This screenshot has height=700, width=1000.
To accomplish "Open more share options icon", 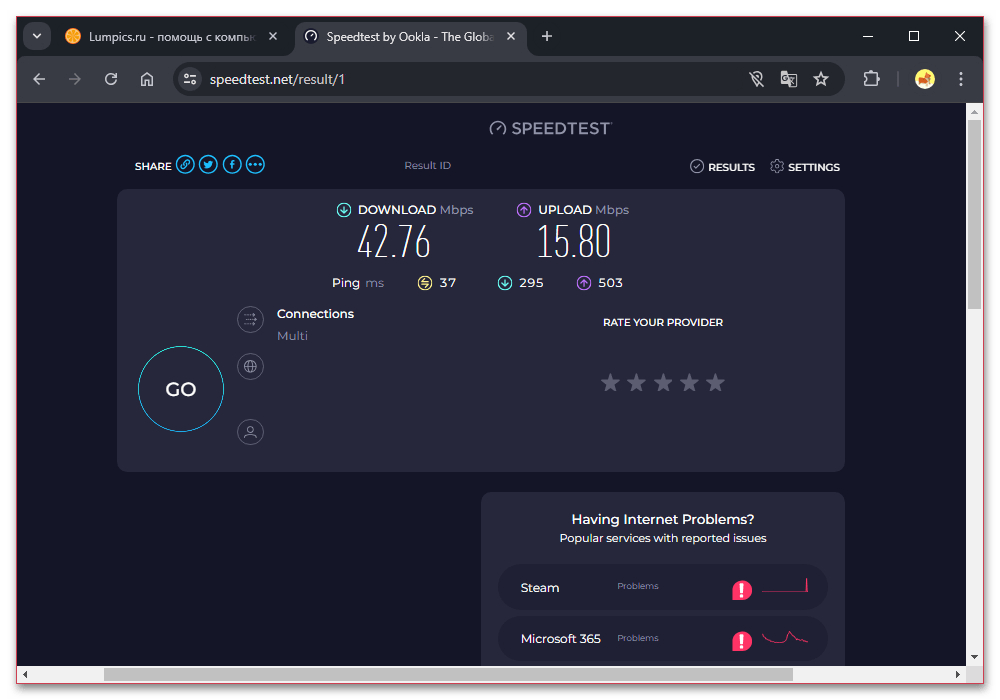I will tap(255, 165).
